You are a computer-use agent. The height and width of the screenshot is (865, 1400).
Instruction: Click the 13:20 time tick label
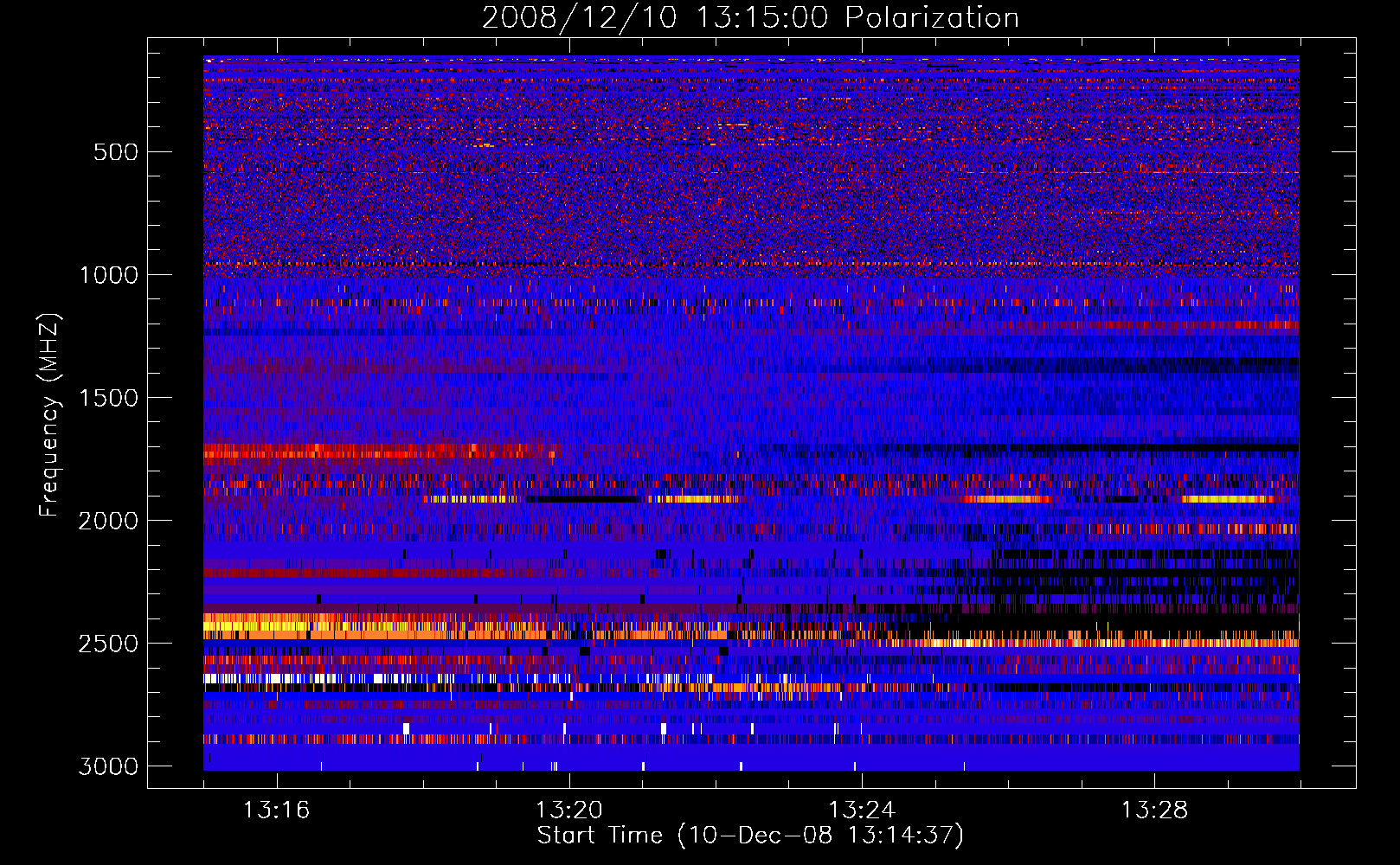[568, 811]
